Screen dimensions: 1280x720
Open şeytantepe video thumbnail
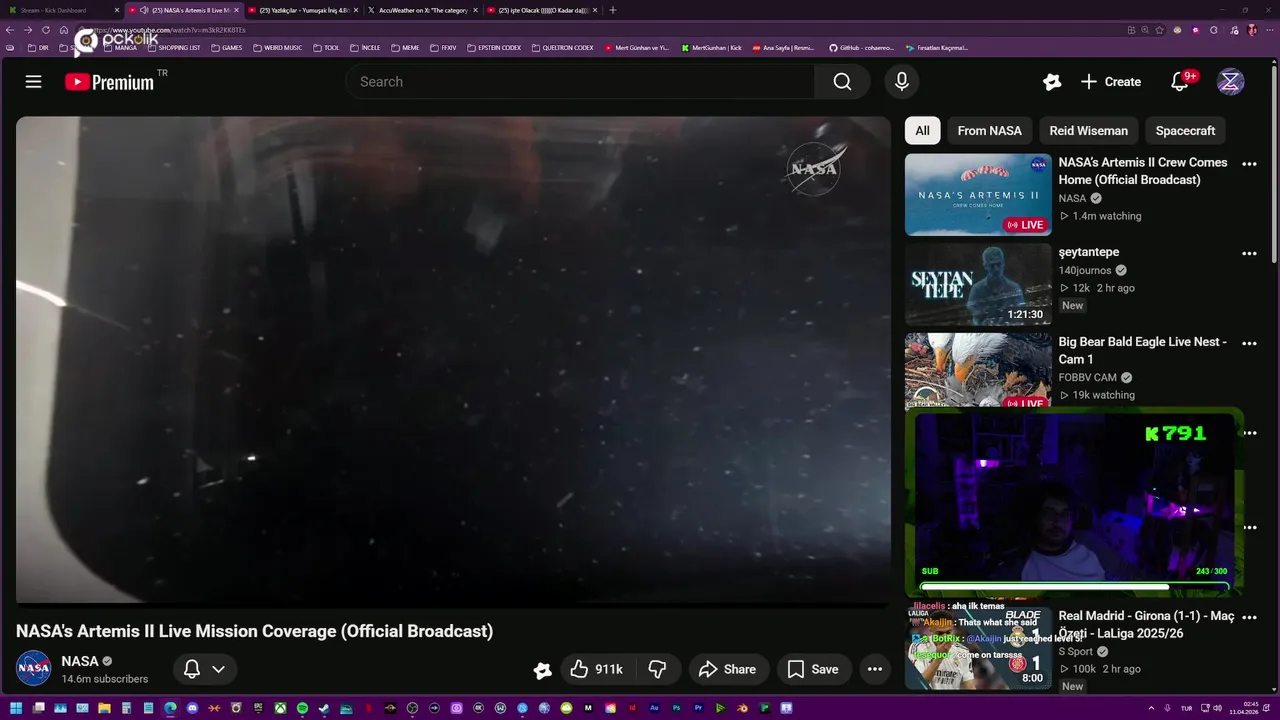pyautogui.click(x=978, y=284)
